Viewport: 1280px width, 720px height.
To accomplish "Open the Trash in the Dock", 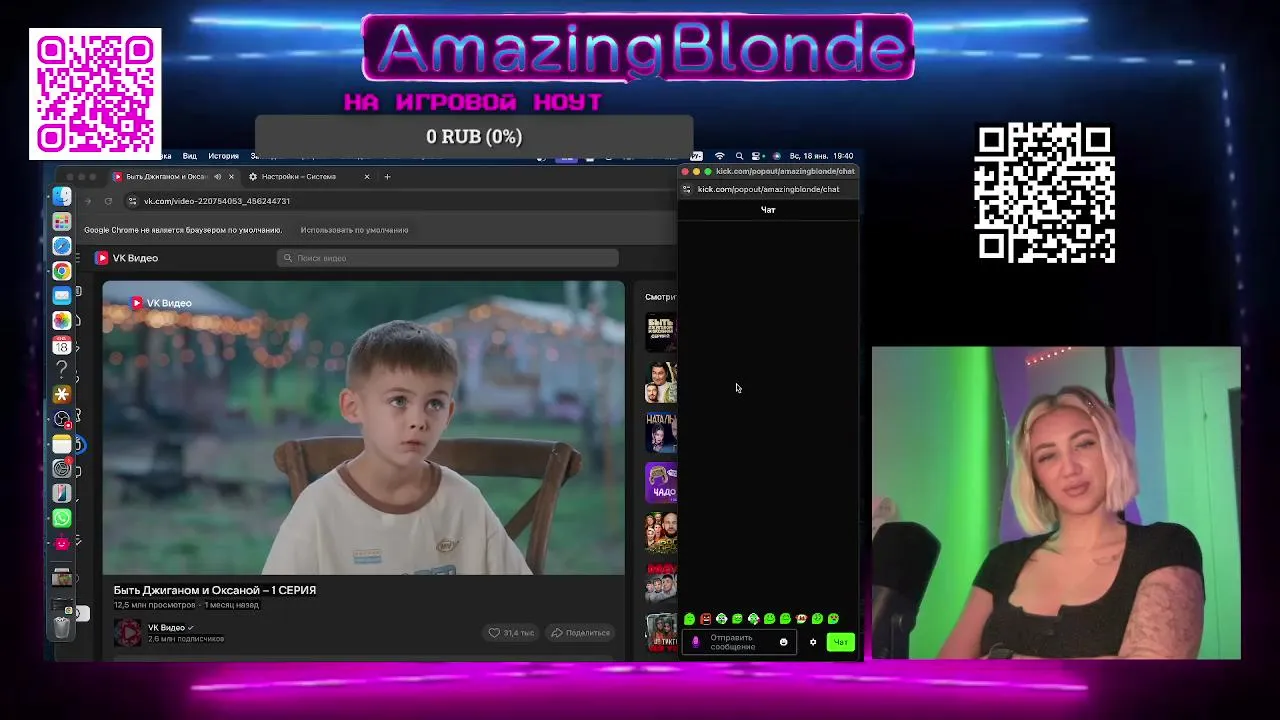I will [x=62, y=627].
